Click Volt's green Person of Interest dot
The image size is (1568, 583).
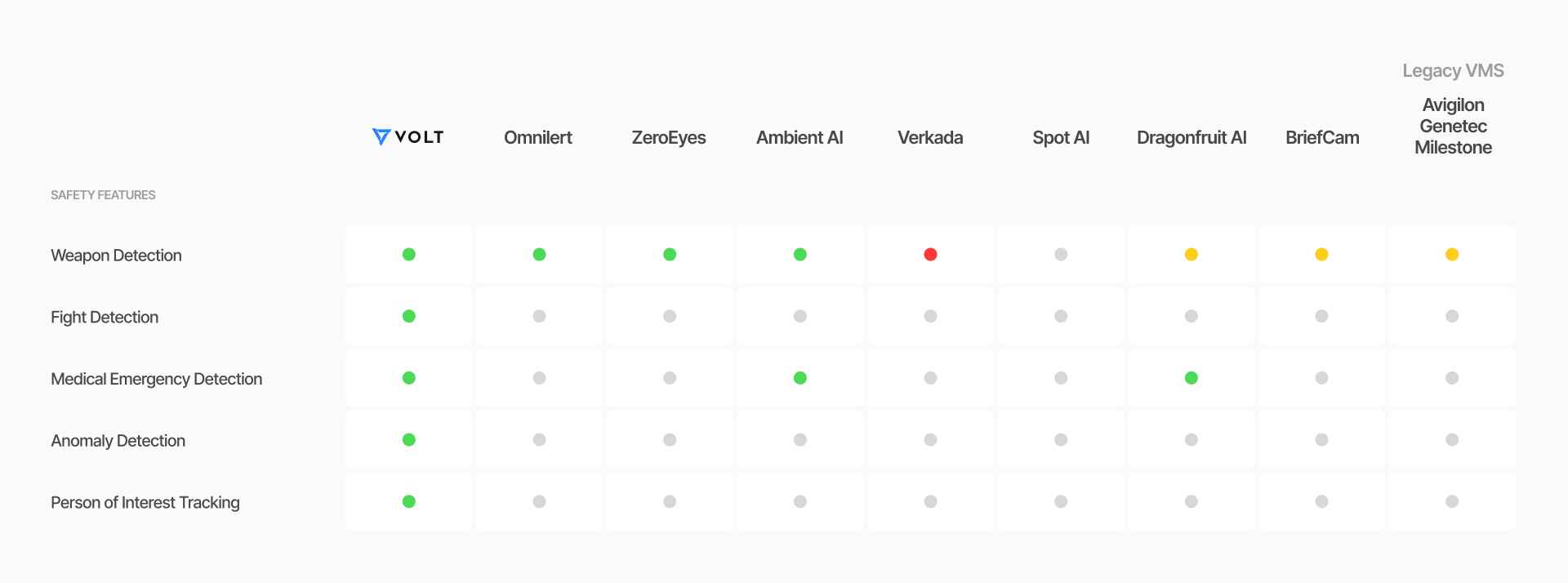(x=409, y=502)
